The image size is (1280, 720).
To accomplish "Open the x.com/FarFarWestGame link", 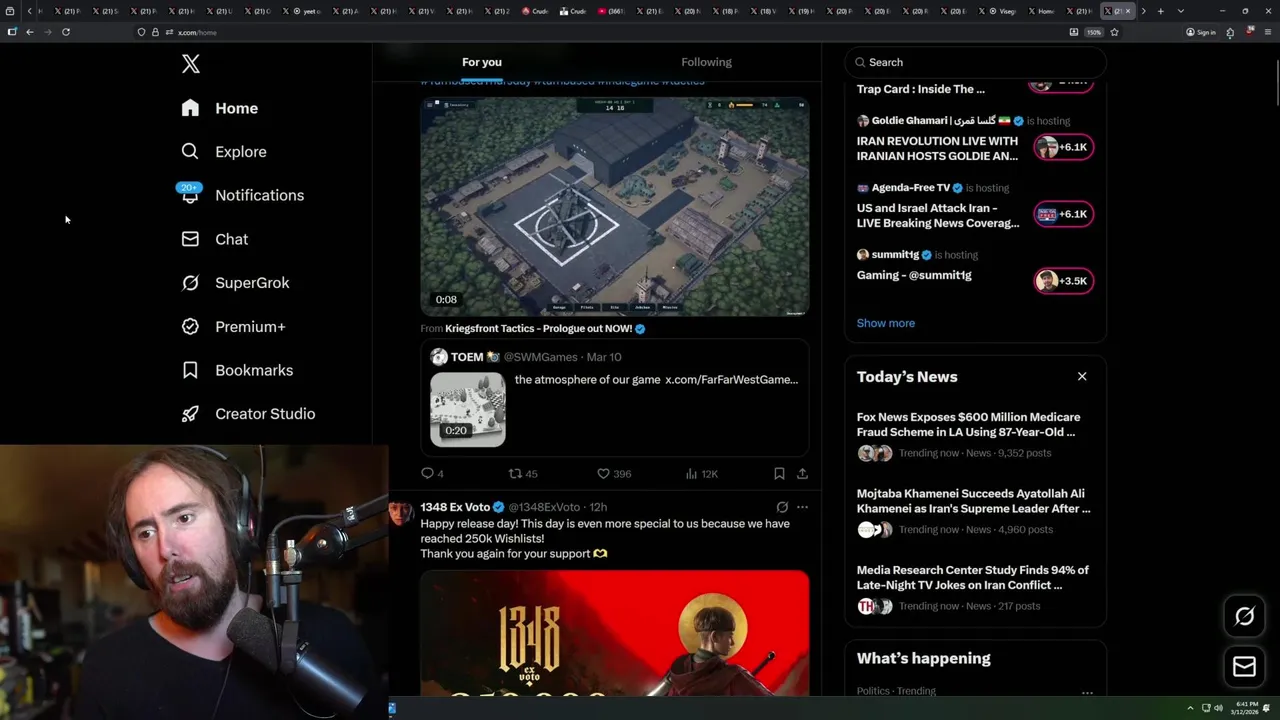I will (x=731, y=380).
